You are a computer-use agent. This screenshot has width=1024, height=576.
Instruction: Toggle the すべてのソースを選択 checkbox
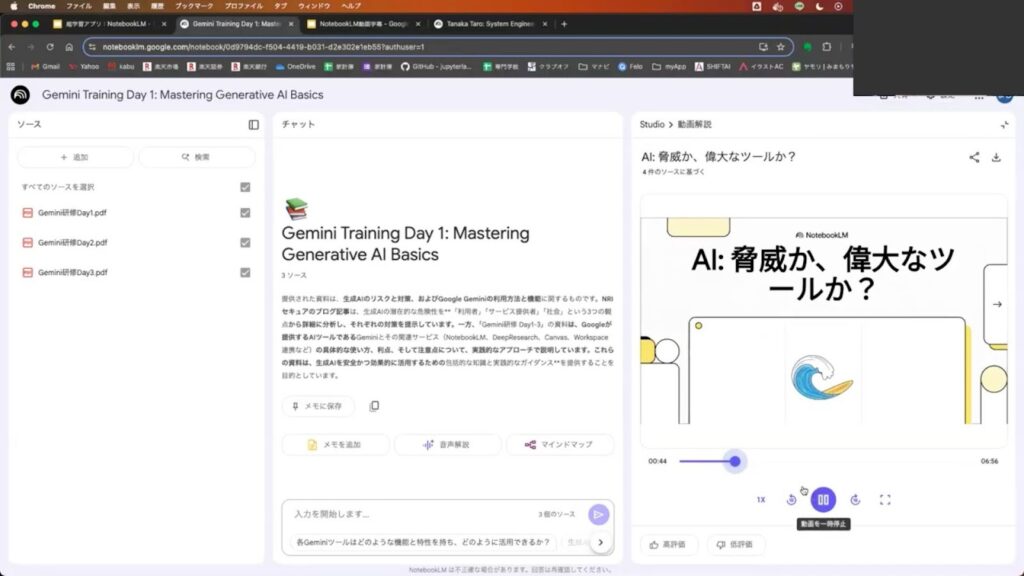pyautogui.click(x=245, y=187)
